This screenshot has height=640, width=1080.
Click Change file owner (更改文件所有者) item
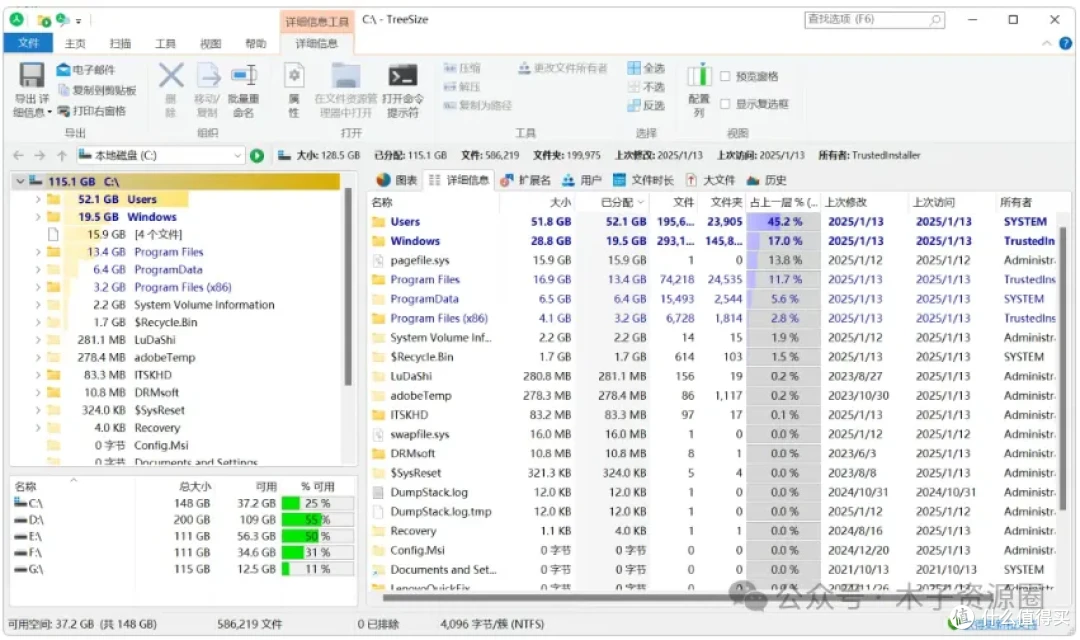(x=563, y=68)
